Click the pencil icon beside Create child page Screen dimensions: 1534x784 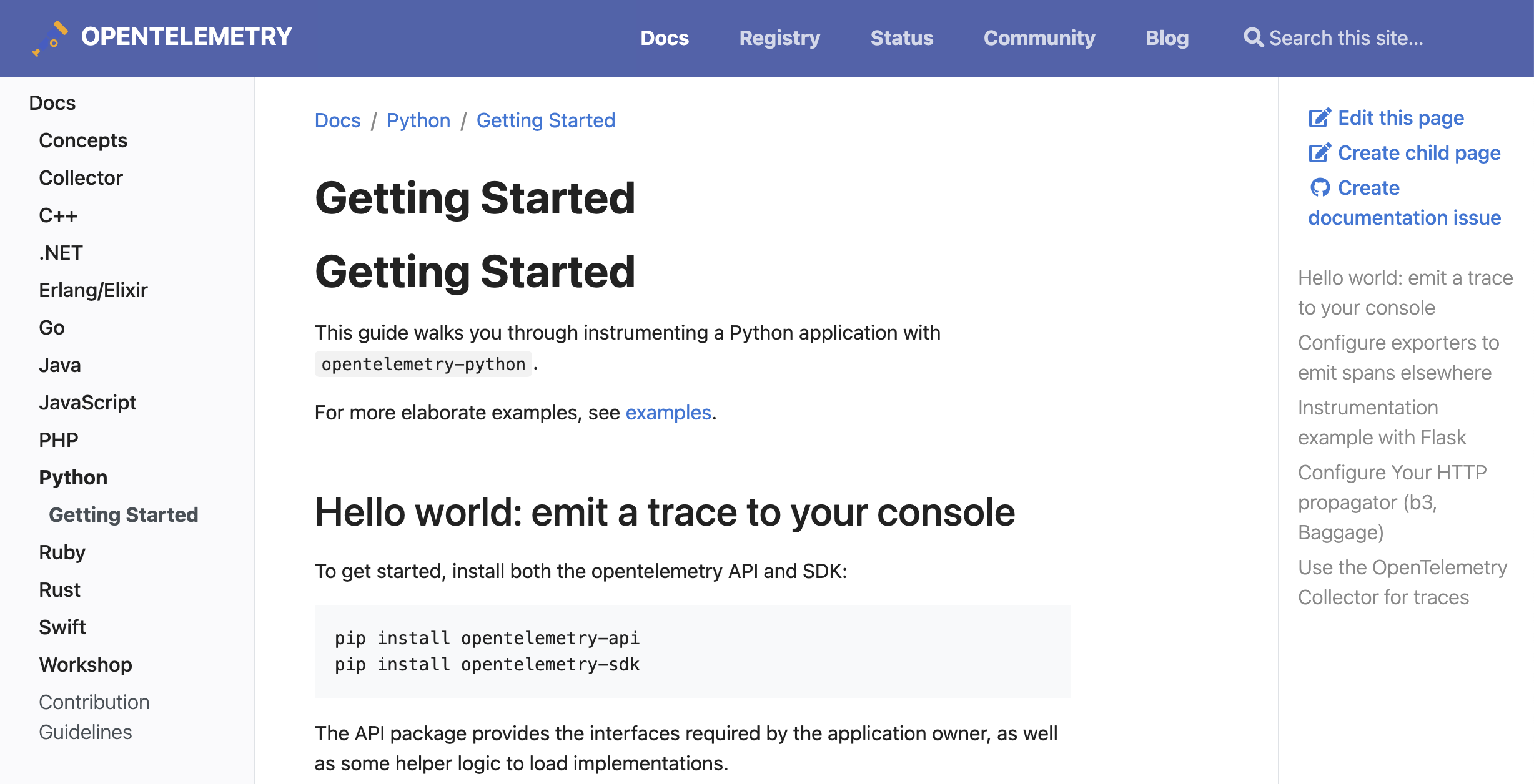[x=1319, y=152]
